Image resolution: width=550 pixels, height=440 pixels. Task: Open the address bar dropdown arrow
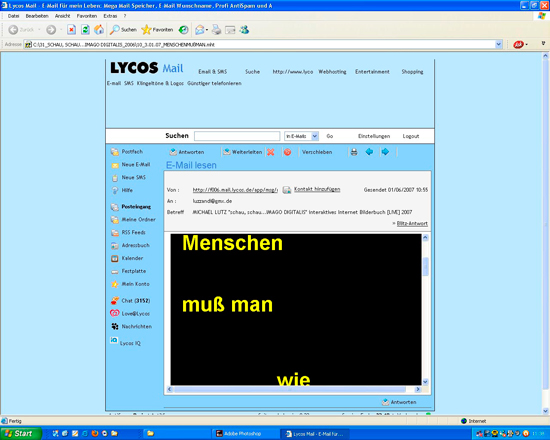pyautogui.click(x=498, y=44)
